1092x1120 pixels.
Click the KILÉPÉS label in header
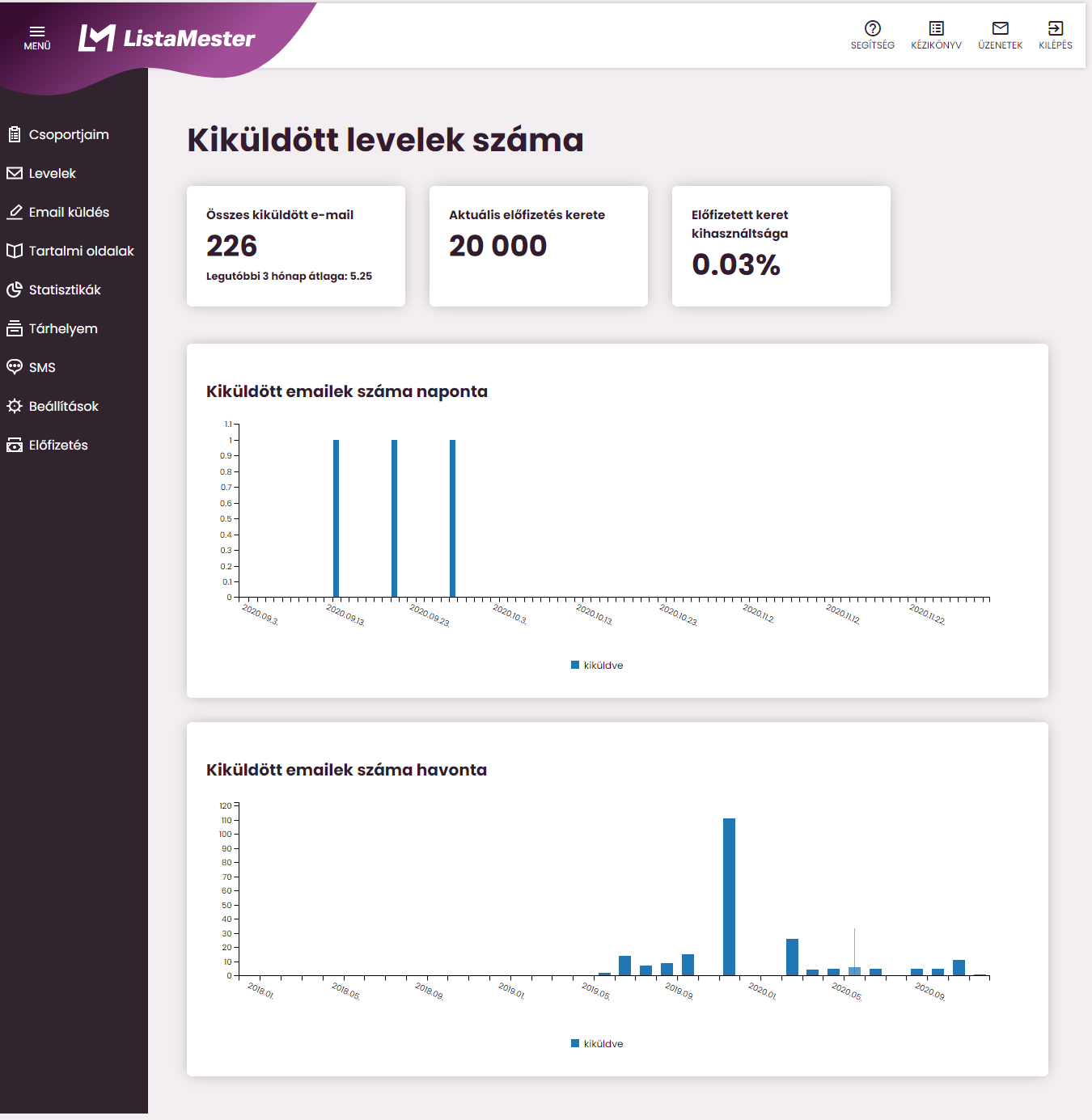[1056, 45]
